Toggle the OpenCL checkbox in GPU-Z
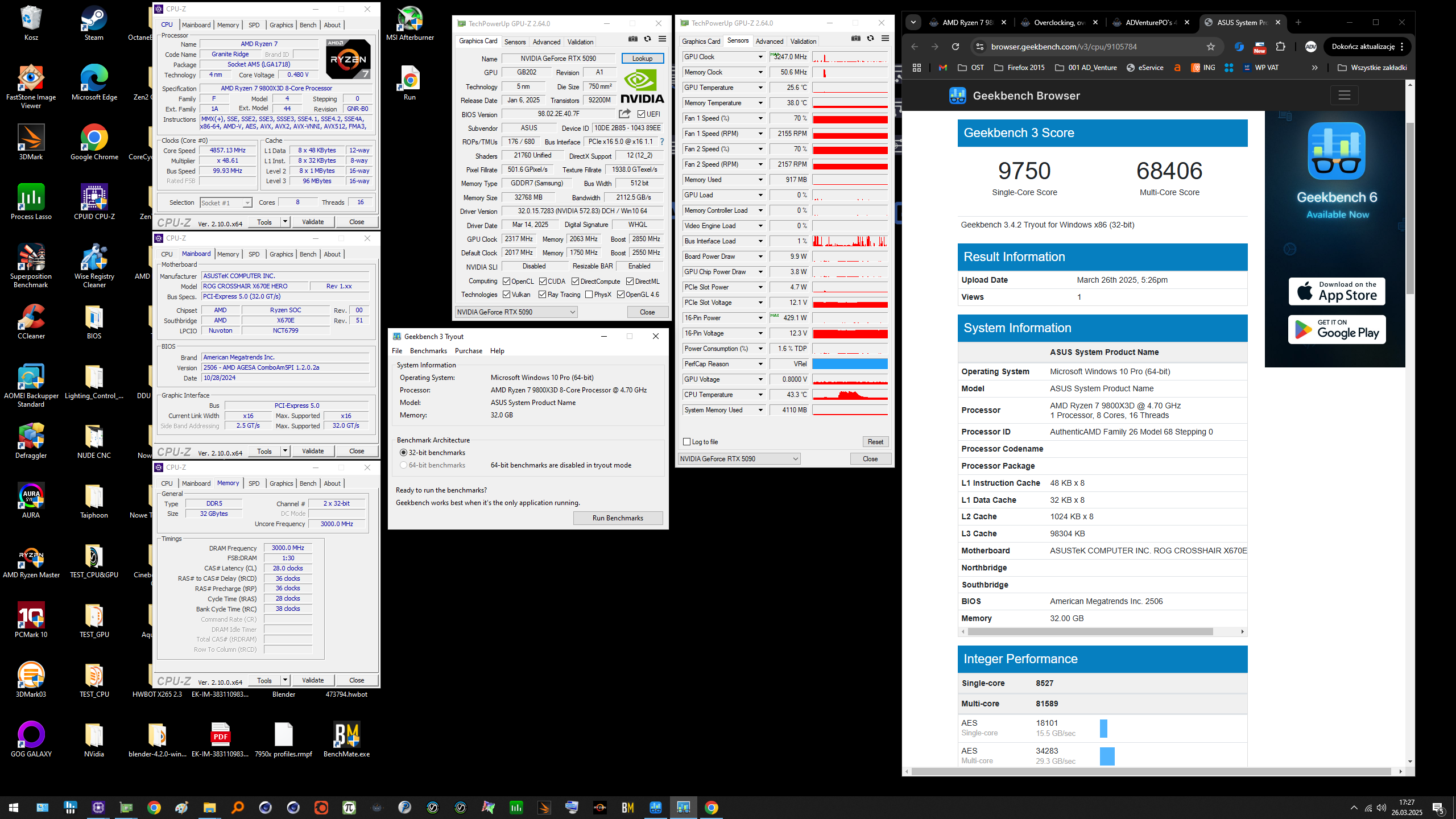 point(506,282)
